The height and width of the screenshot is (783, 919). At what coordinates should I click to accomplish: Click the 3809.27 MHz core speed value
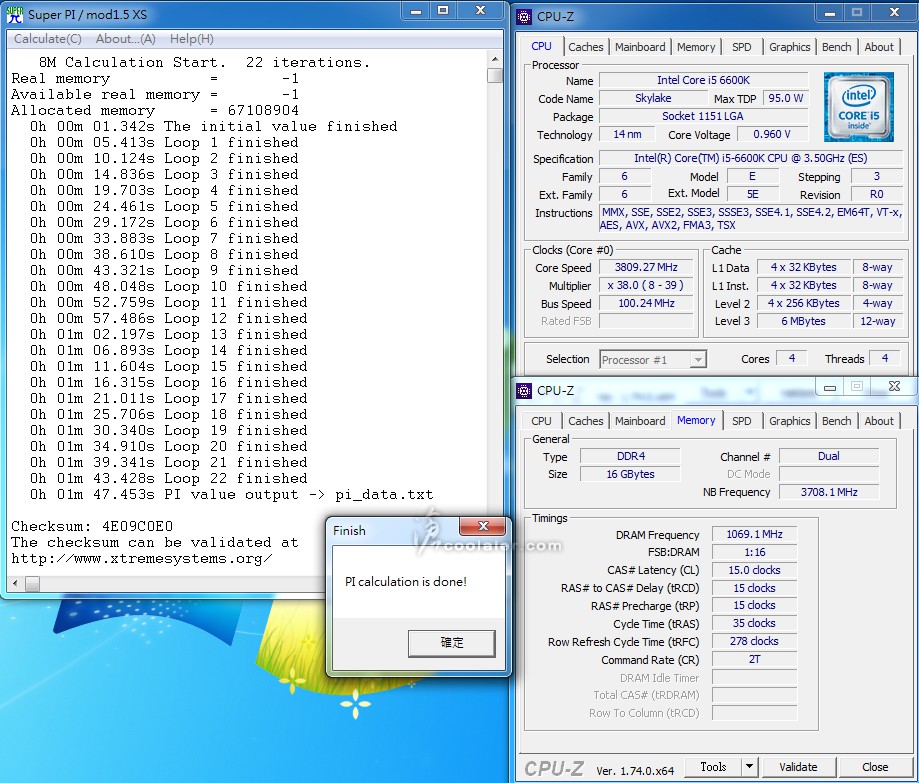(x=646, y=268)
